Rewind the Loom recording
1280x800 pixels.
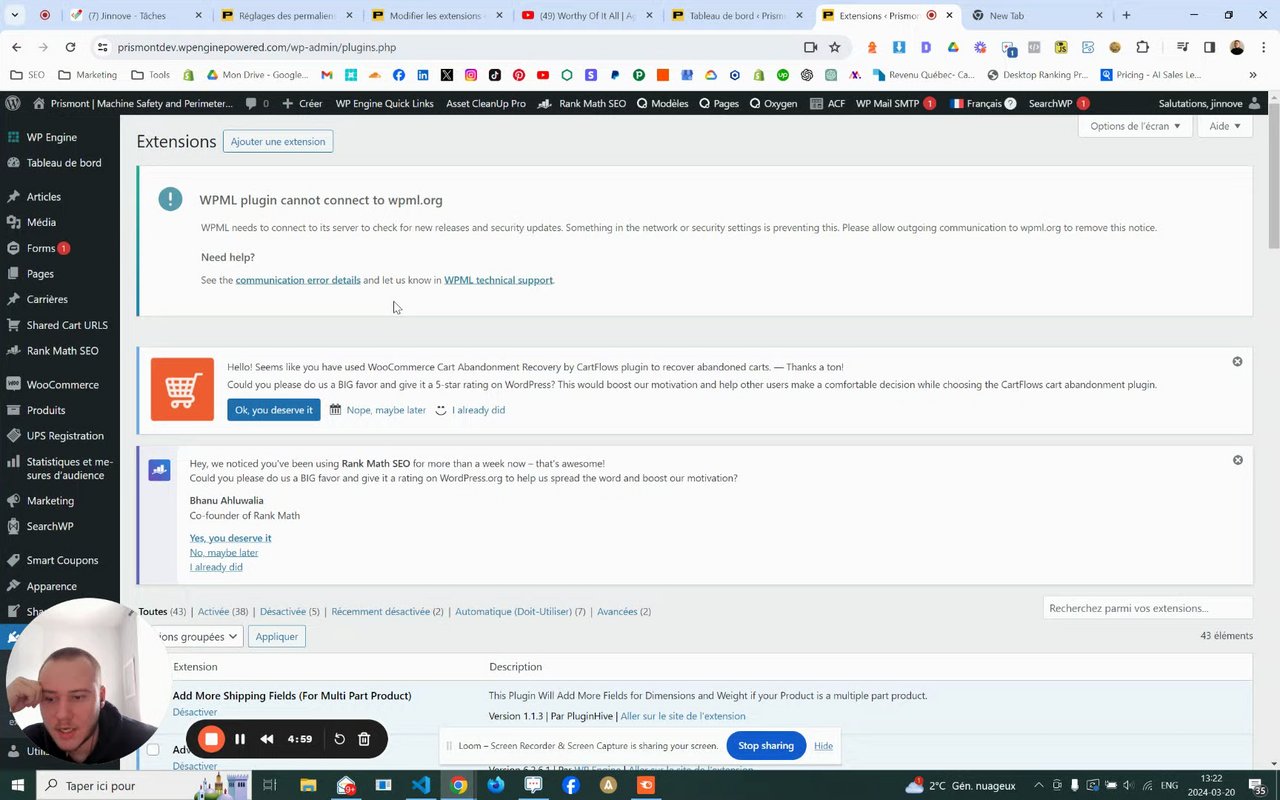[267, 739]
